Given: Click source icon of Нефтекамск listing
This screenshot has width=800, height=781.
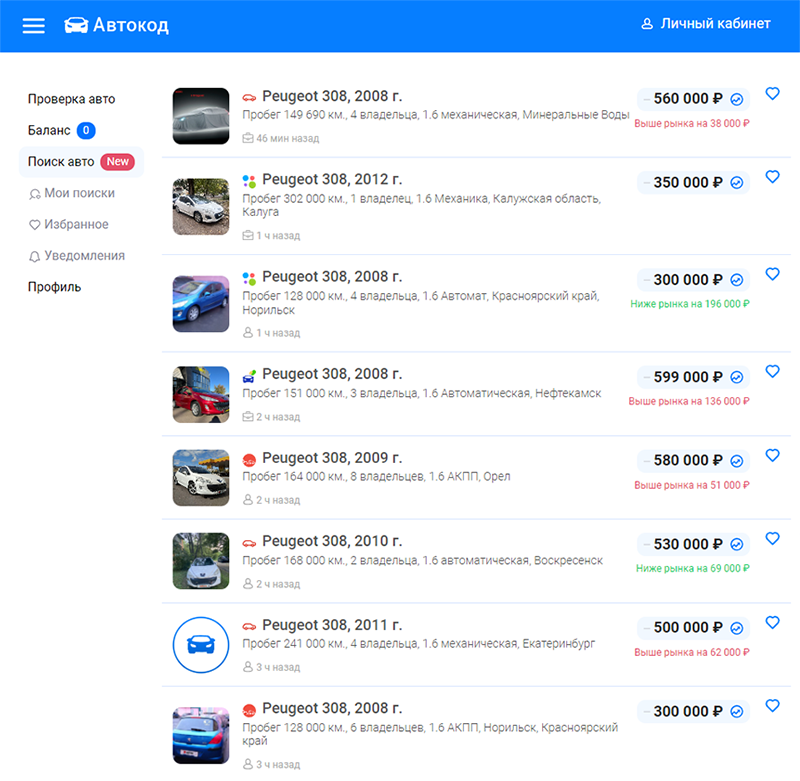Looking at the screenshot, I should pyautogui.click(x=249, y=377).
